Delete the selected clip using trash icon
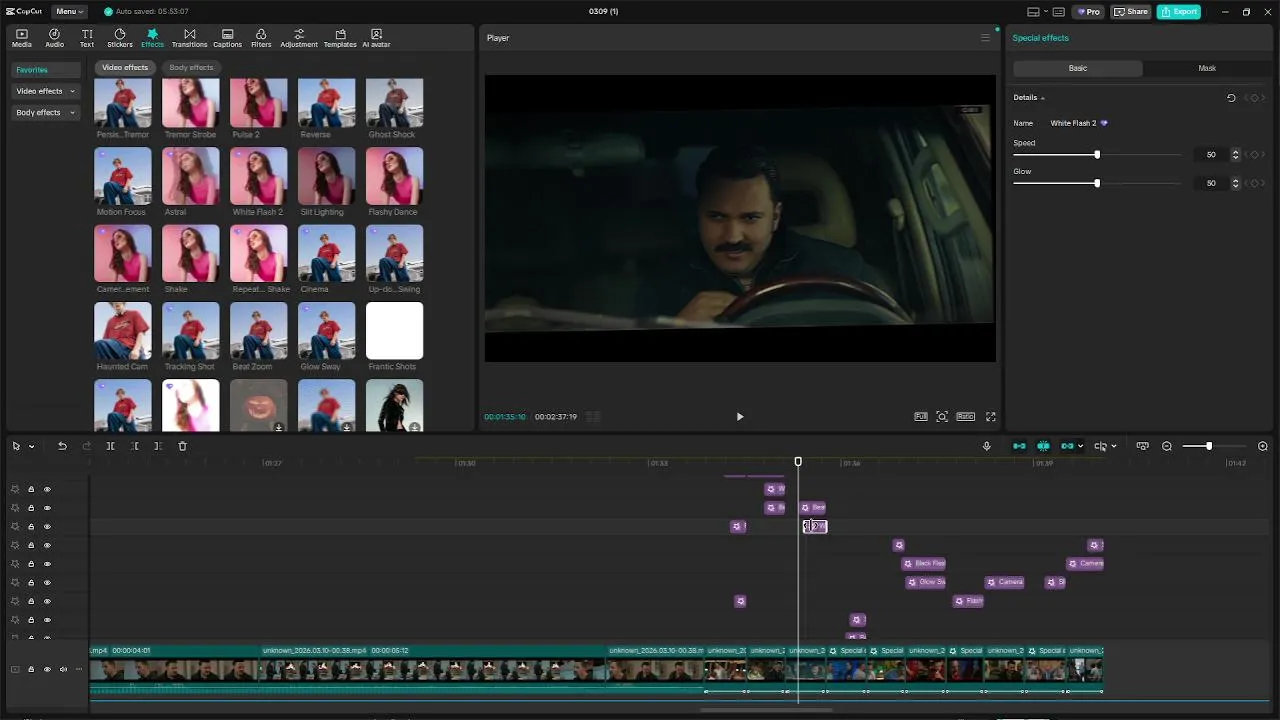This screenshot has width=1280, height=720. click(182, 446)
